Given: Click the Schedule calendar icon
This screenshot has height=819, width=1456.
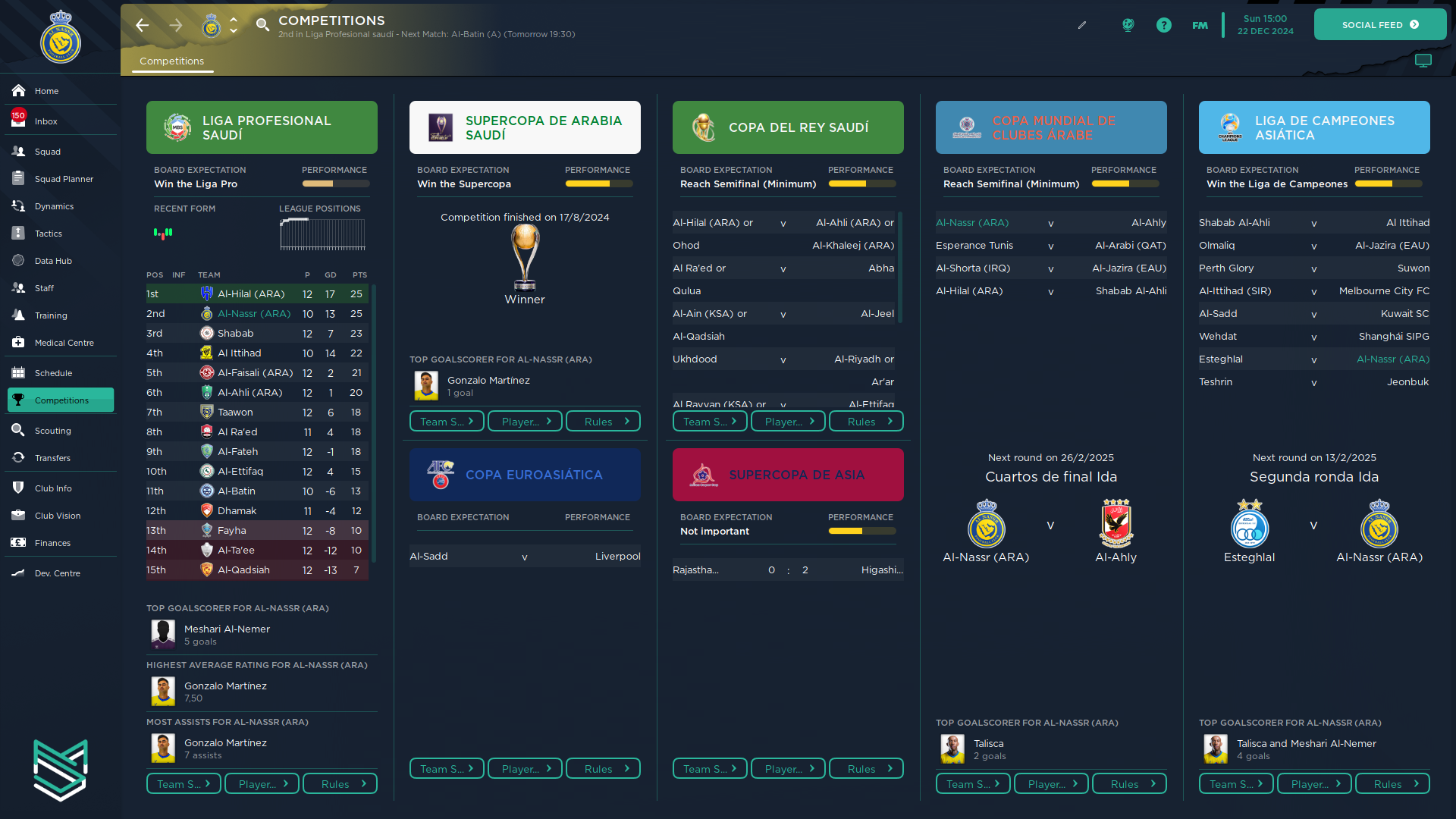Looking at the screenshot, I should (x=19, y=373).
